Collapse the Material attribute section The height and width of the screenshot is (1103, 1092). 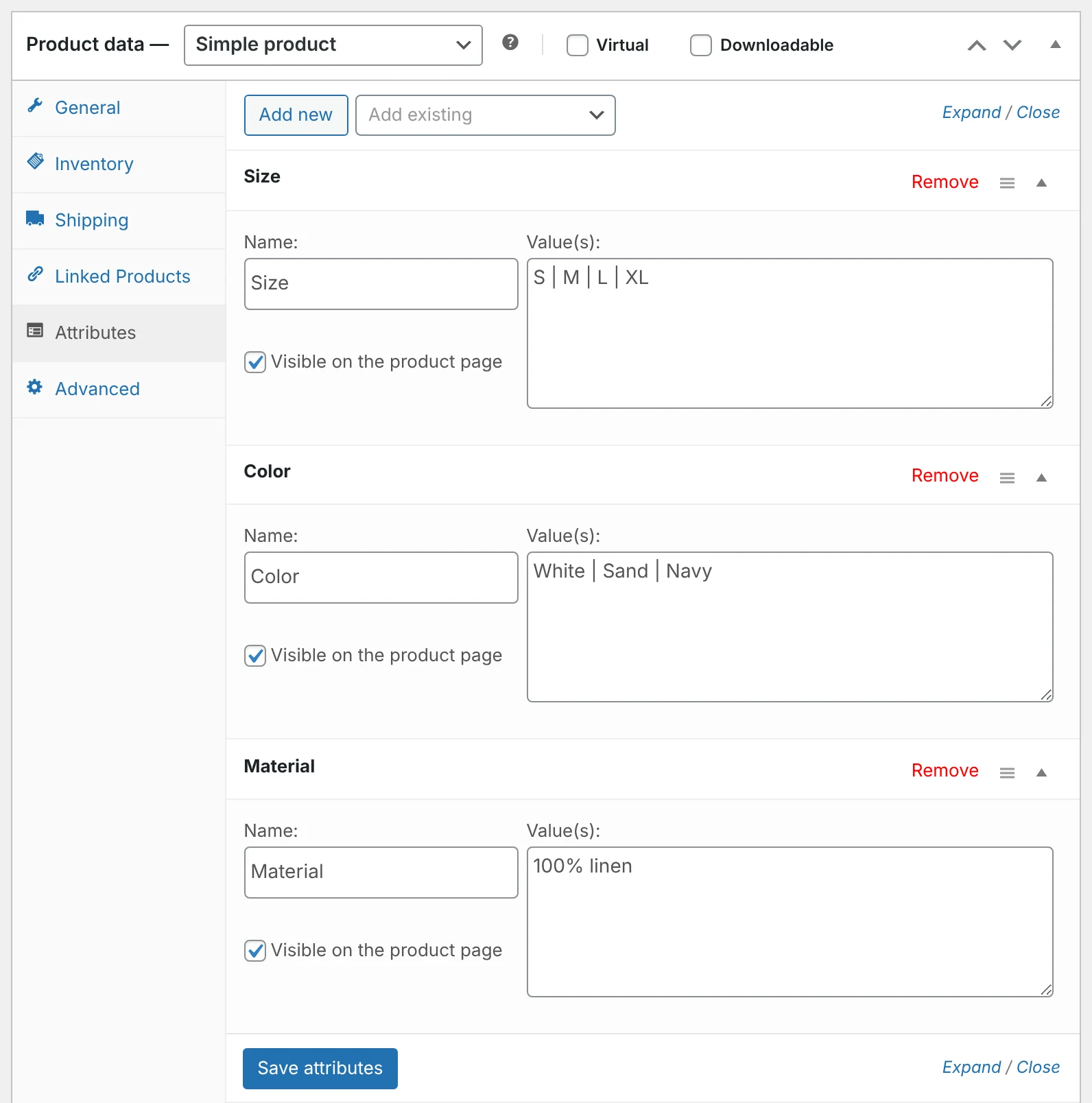pyautogui.click(x=1041, y=772)
